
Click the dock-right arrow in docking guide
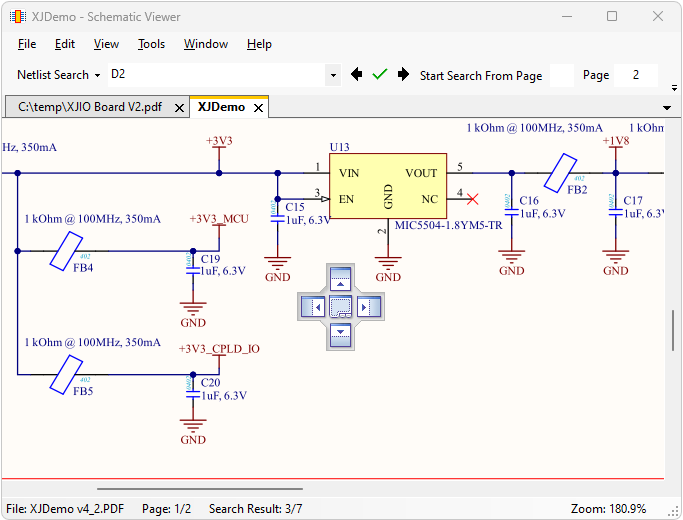tap(368, 307)
